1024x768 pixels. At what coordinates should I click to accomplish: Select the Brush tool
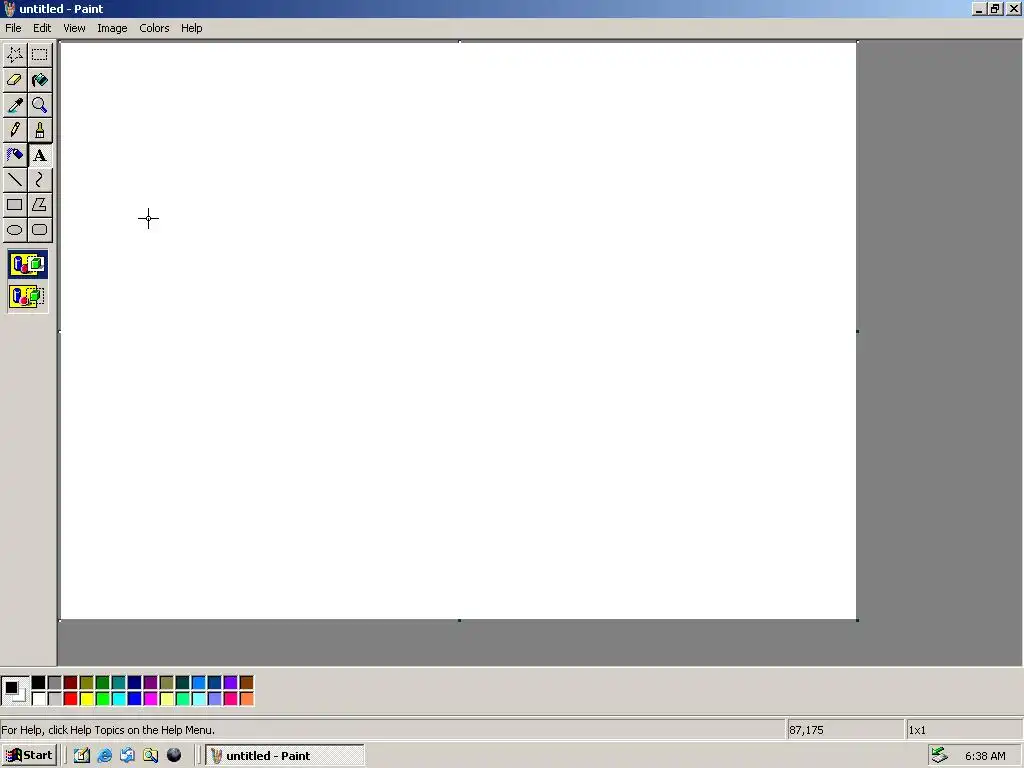(40, 130)
